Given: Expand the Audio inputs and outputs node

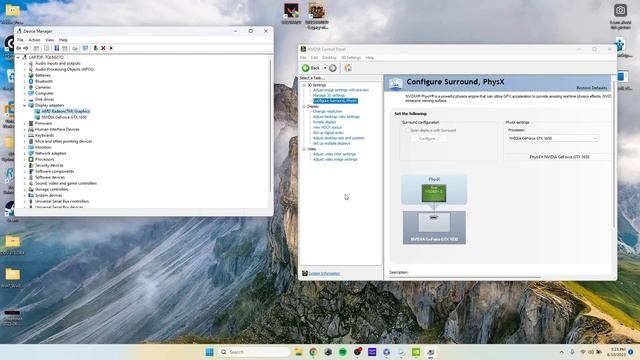Looking at the screenshot, I should coord(24,63).
